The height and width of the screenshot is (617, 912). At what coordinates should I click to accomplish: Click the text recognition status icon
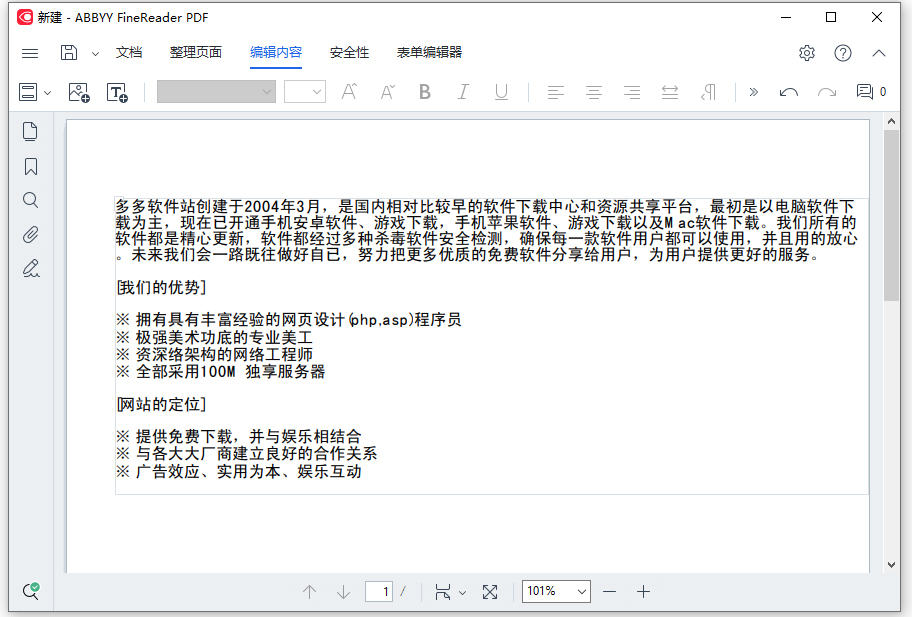[31, 591]
